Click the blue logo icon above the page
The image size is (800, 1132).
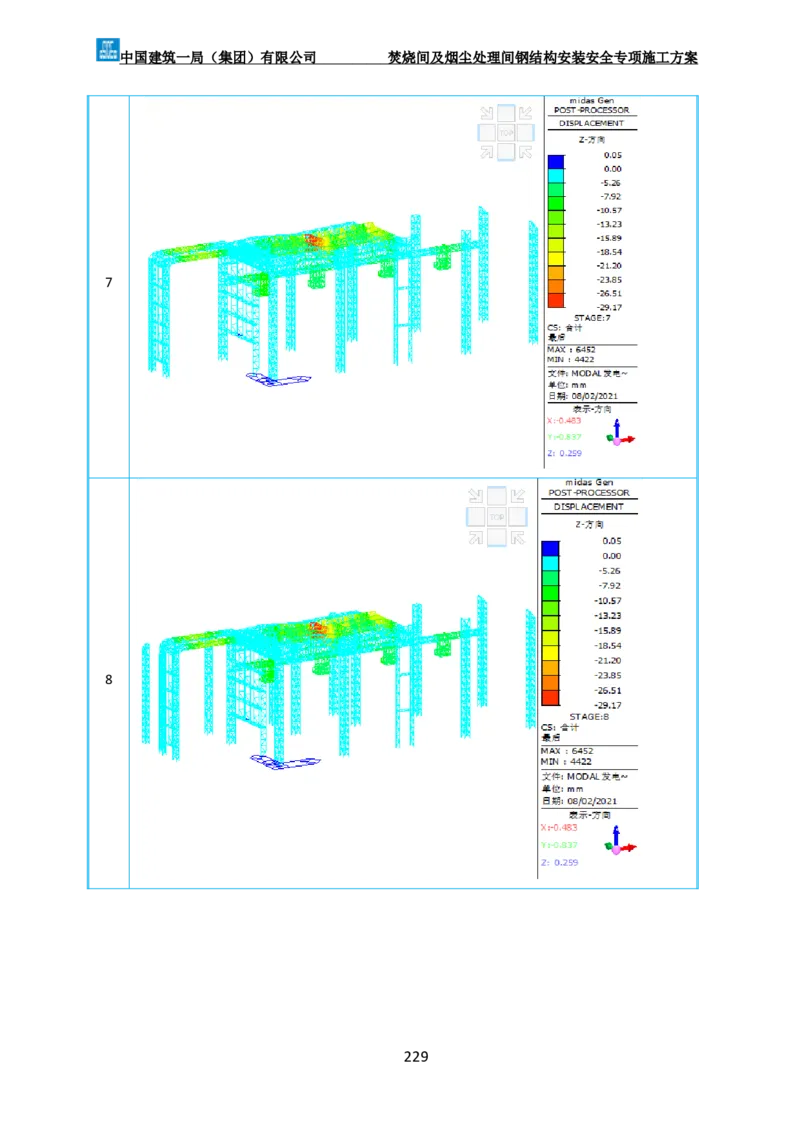pos(106,48)
